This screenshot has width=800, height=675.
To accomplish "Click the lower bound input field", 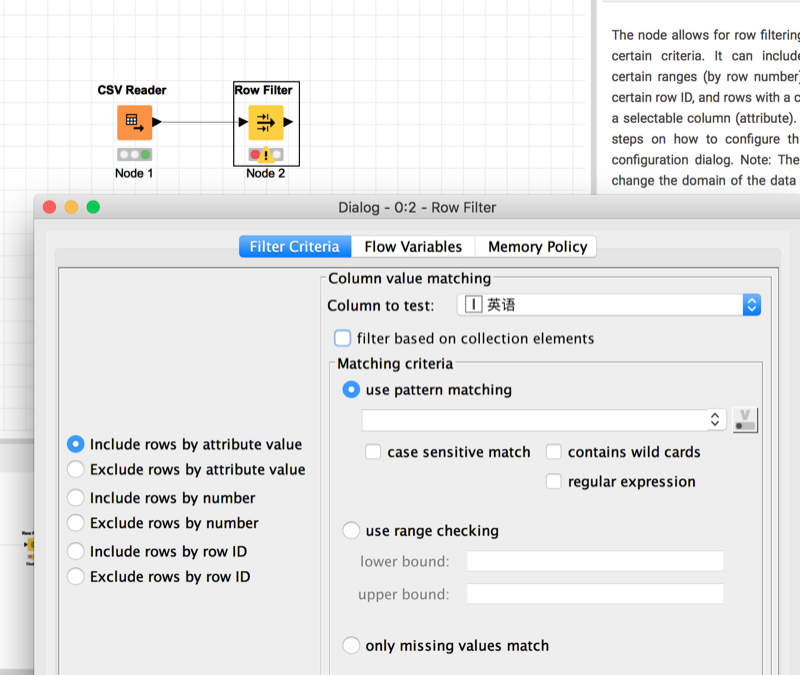I will pos(595,561).
